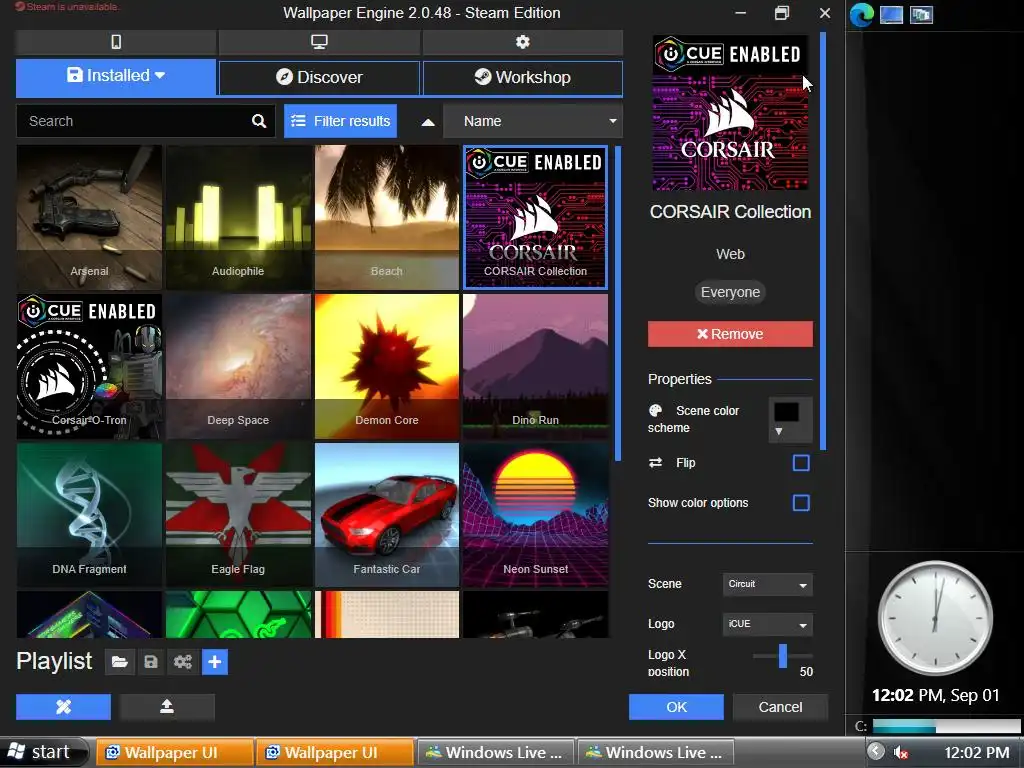The image size is (1024, 768).
Task: Select the Demon Core wallpaper
Action: tap(387, 366)
